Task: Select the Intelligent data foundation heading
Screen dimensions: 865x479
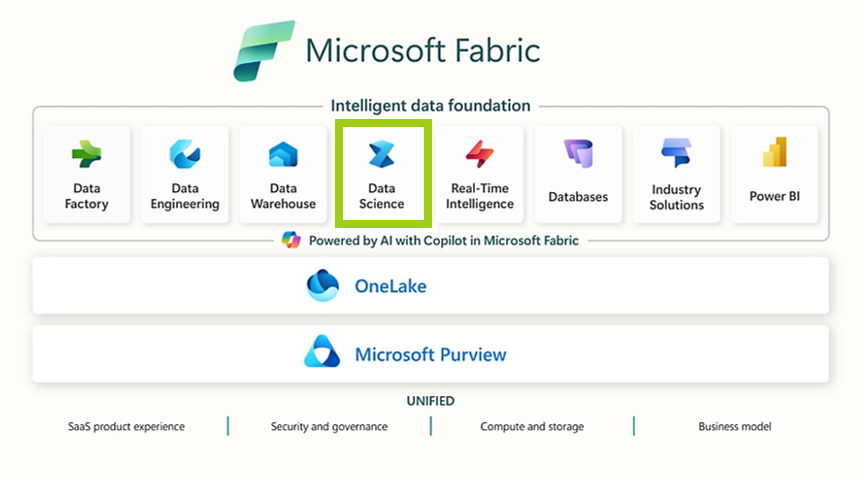Action: [x=431, y=106]
